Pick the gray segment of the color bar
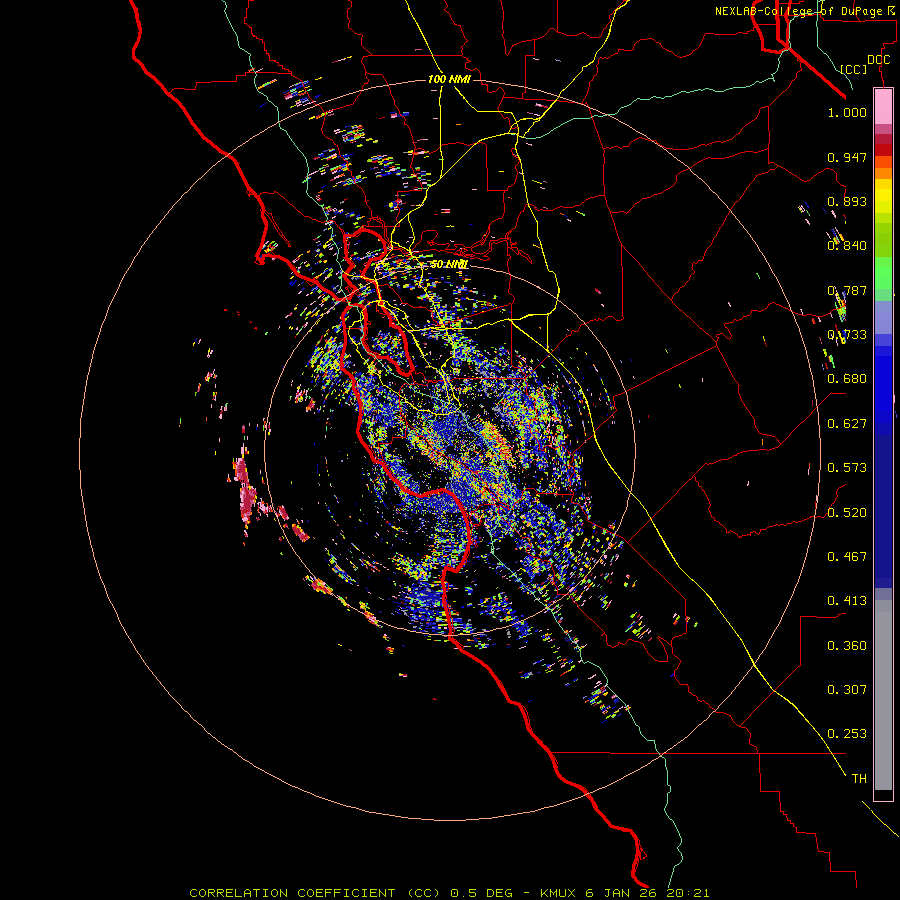The width and height of the screenshot is (900, 900). 883,695
